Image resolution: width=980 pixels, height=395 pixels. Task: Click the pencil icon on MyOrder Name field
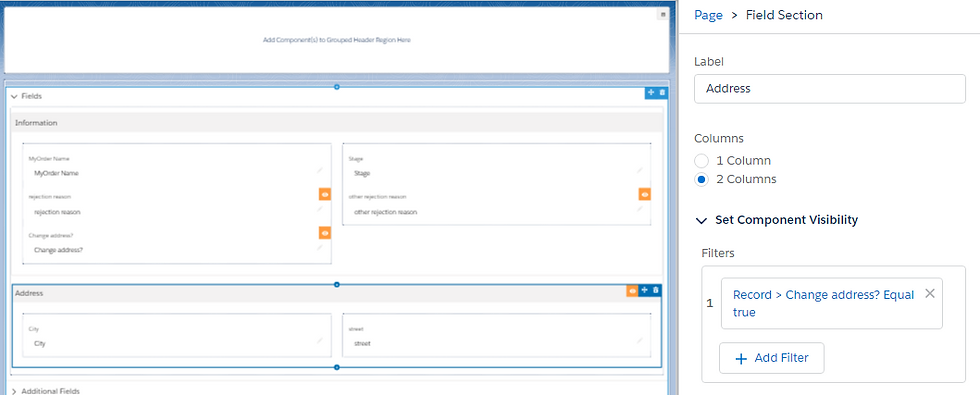coord(319,170)
